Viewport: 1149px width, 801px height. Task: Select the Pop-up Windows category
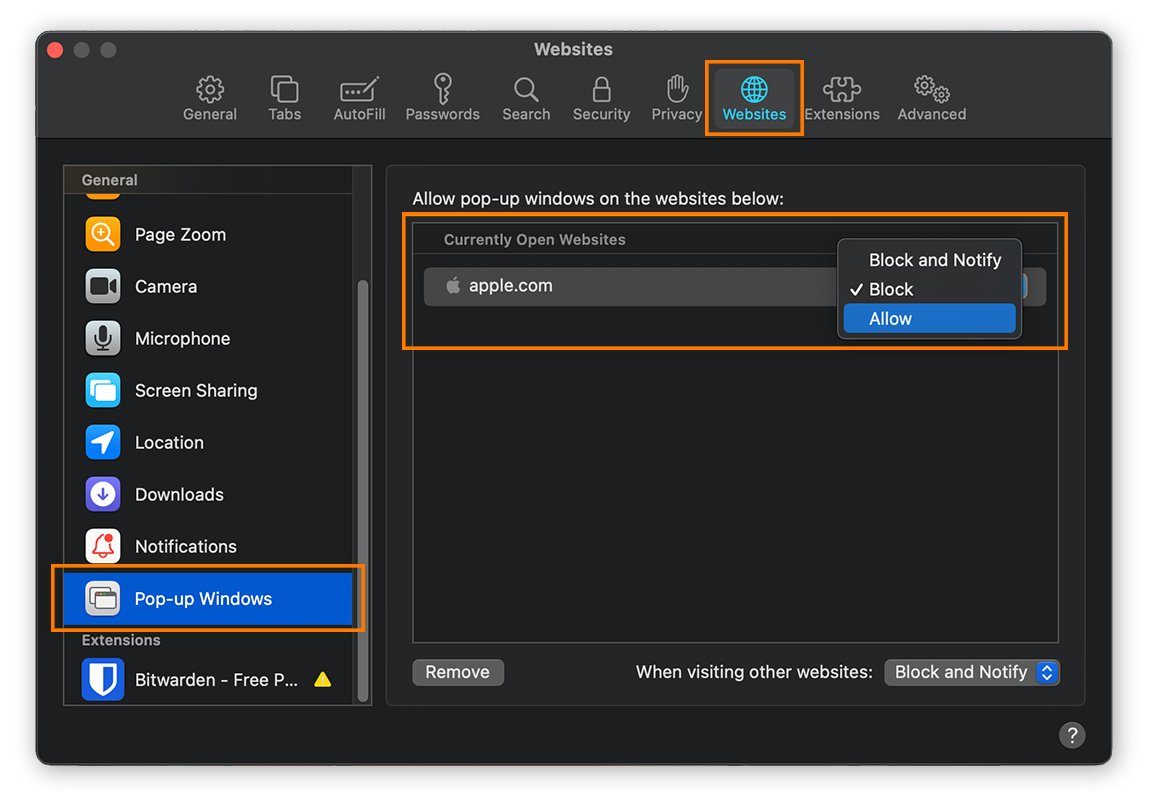[202, 598]
